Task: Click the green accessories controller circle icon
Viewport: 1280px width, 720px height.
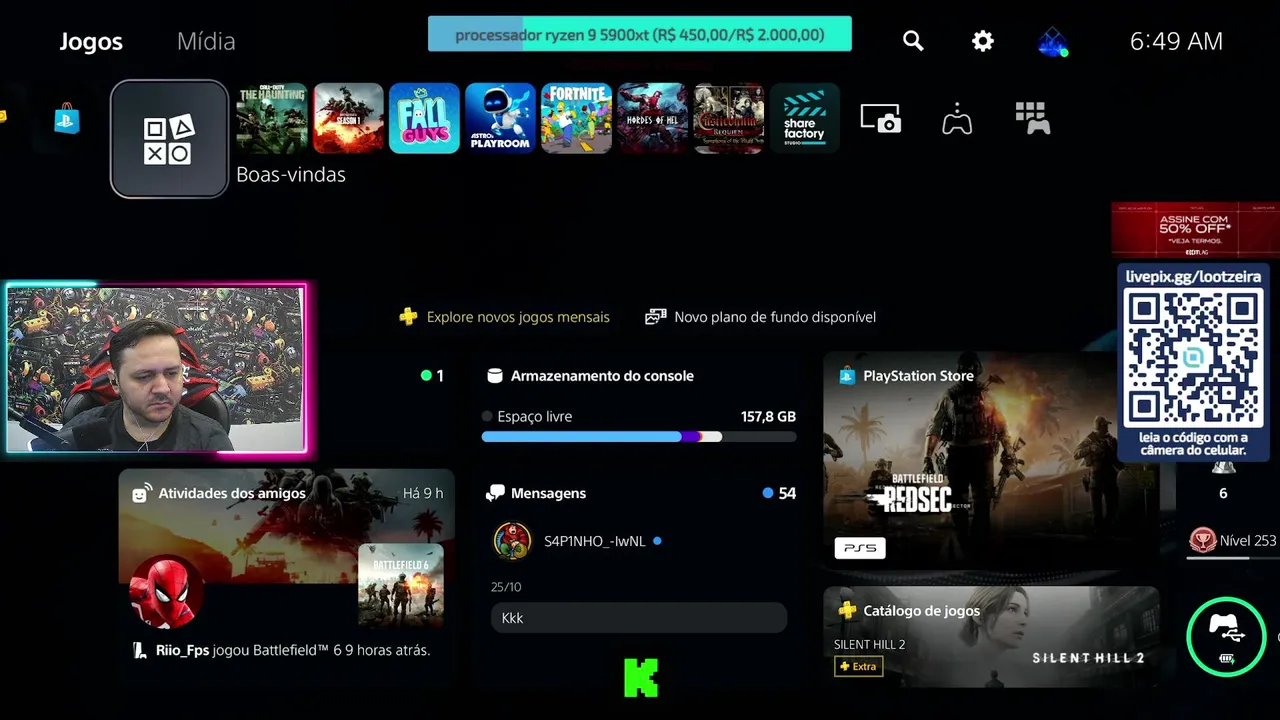Action: click(1226, 636)
